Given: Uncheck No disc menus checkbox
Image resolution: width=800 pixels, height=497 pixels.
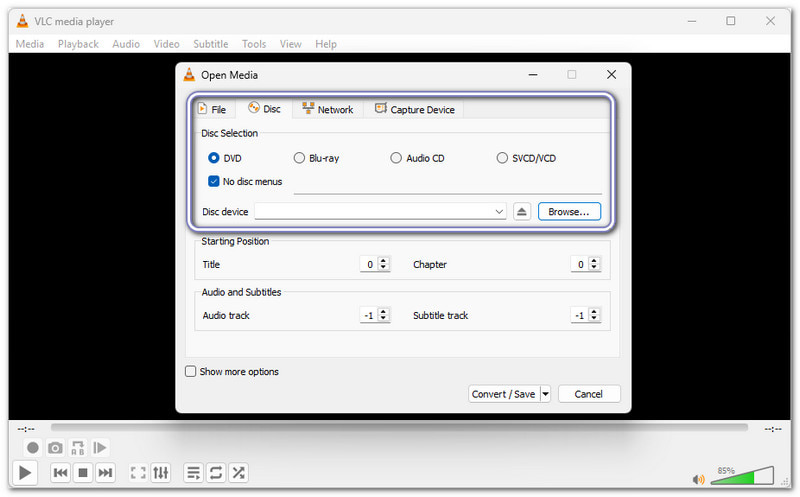Looking at the screenshot, I should point(214,181).
